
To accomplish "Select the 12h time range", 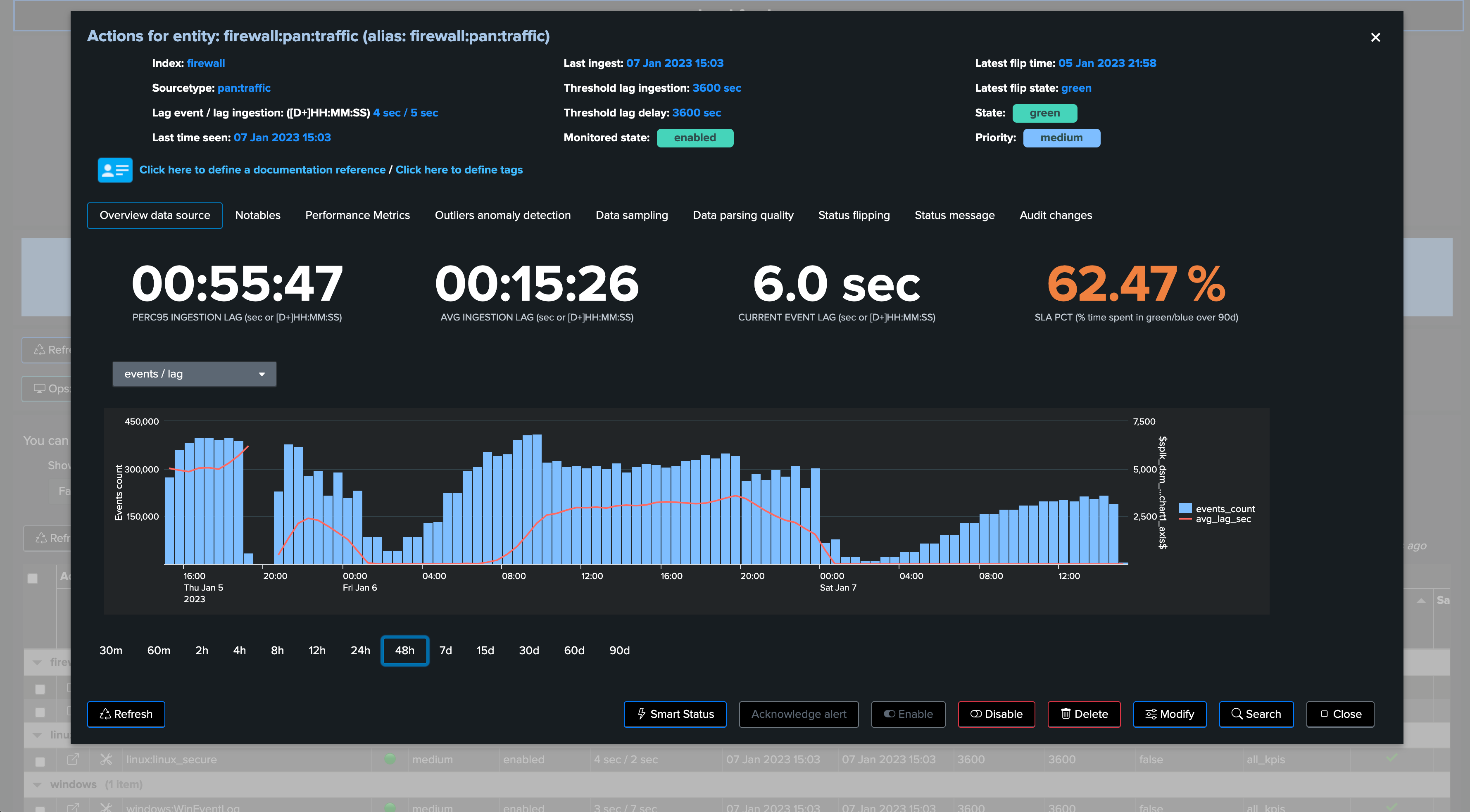I will (317, 651).
